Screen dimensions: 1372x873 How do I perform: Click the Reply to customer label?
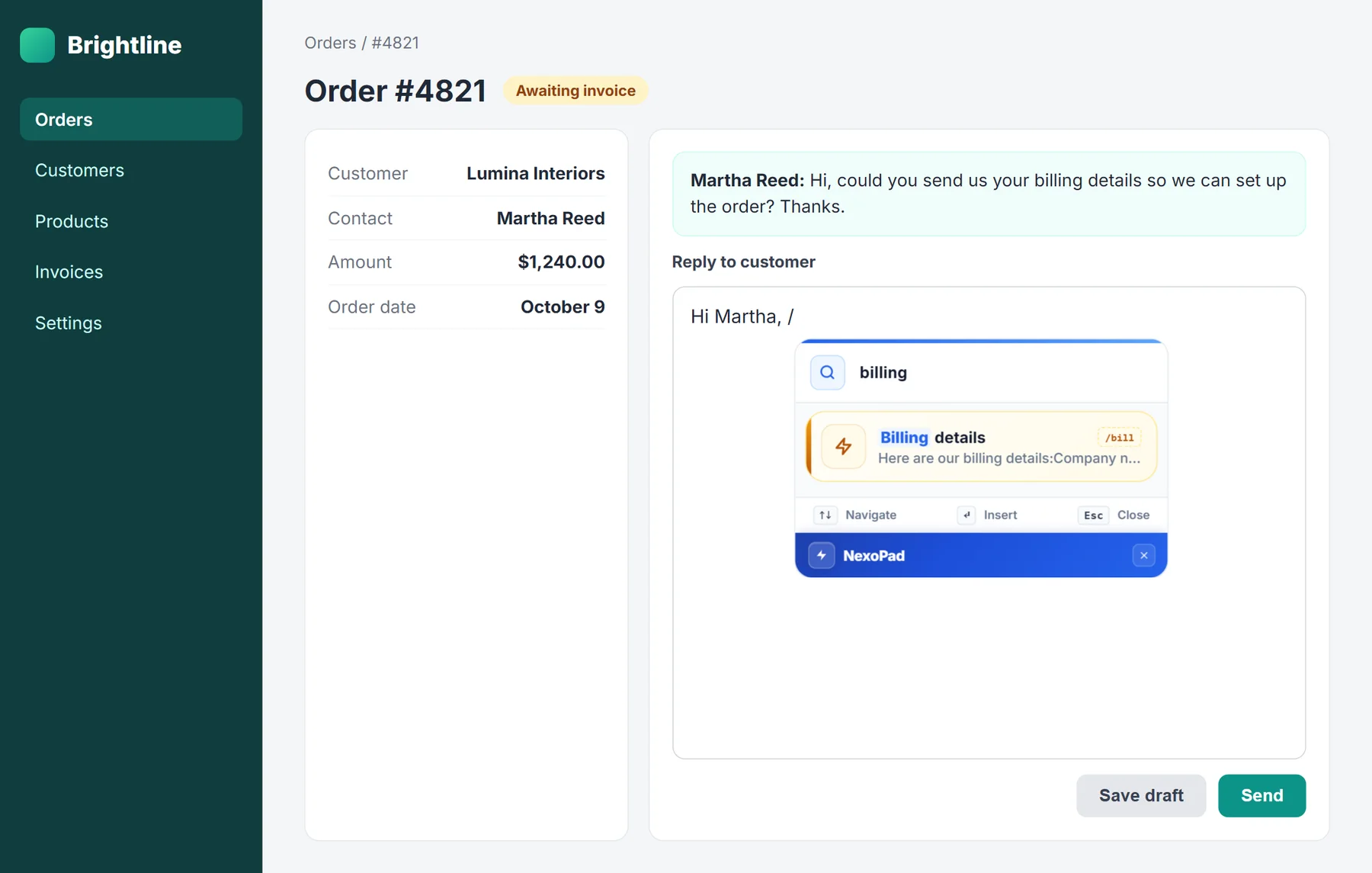click(x=743, y=262)
